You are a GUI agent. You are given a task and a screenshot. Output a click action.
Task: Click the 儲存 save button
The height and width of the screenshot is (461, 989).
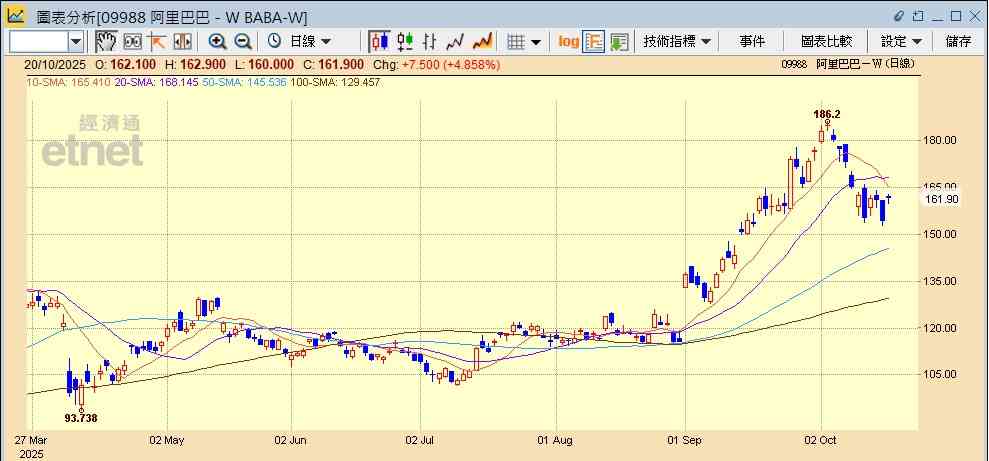[x=958, y=41]
